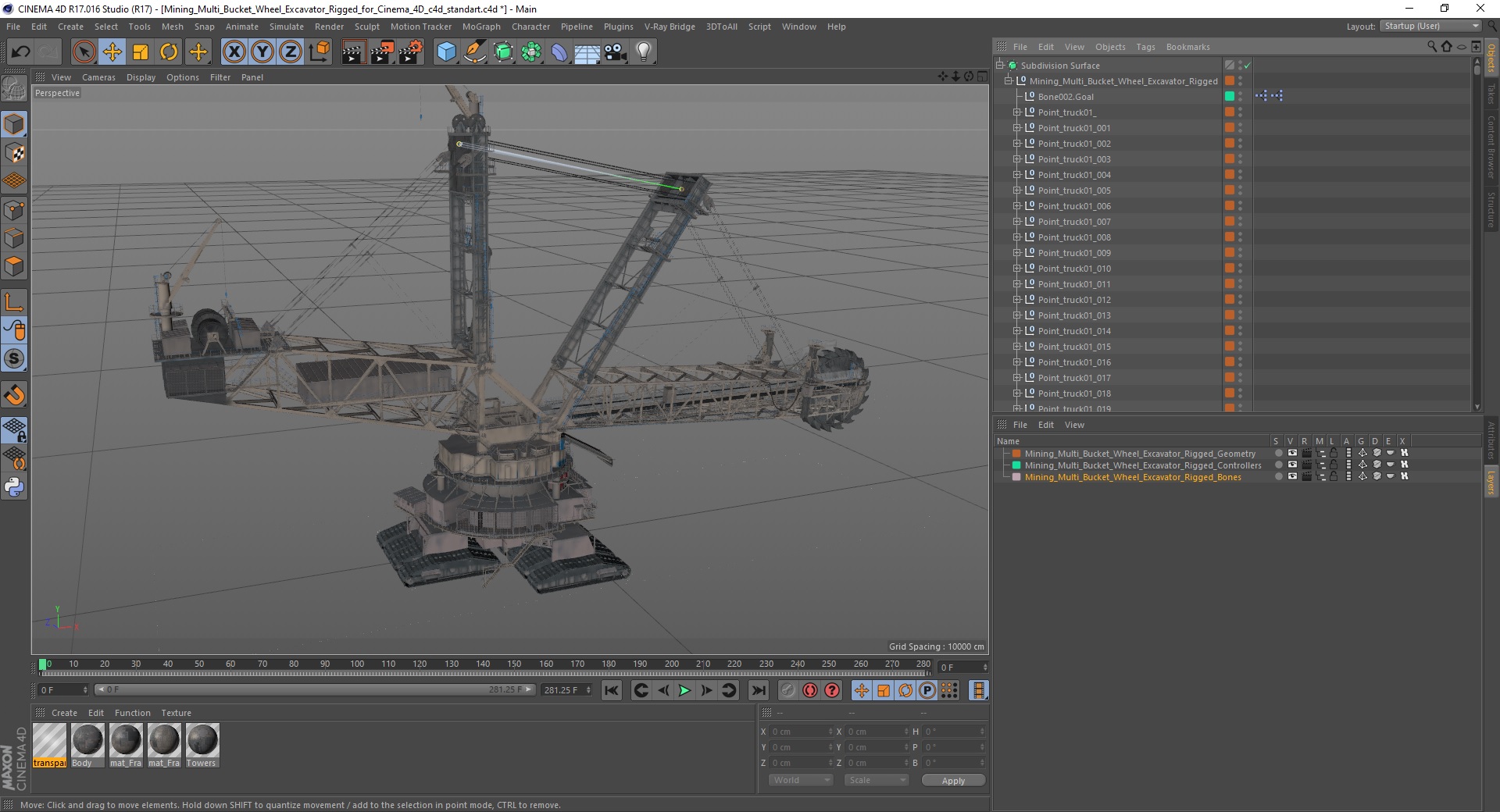The width and height of the screenshot is (1500, 812).
Task: Click timeline ruler at frame 140
Action: click(x=483, y=664)
